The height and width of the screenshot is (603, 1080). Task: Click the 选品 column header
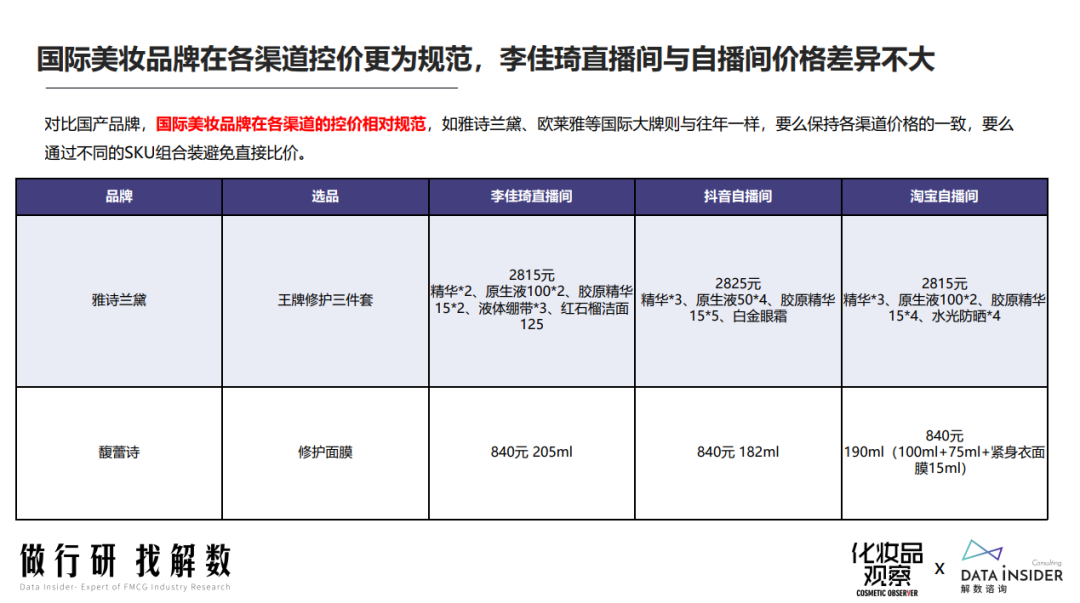point(325,196)
